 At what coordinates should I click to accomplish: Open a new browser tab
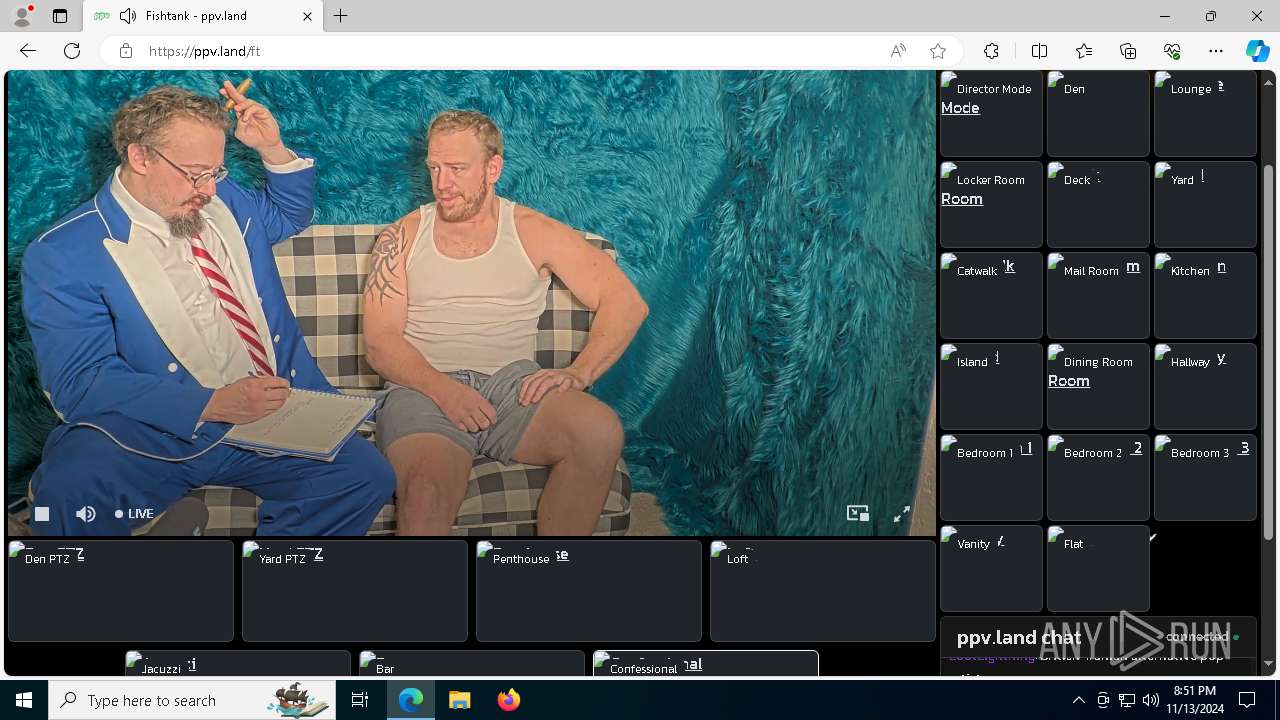click(x=341, y=16)
